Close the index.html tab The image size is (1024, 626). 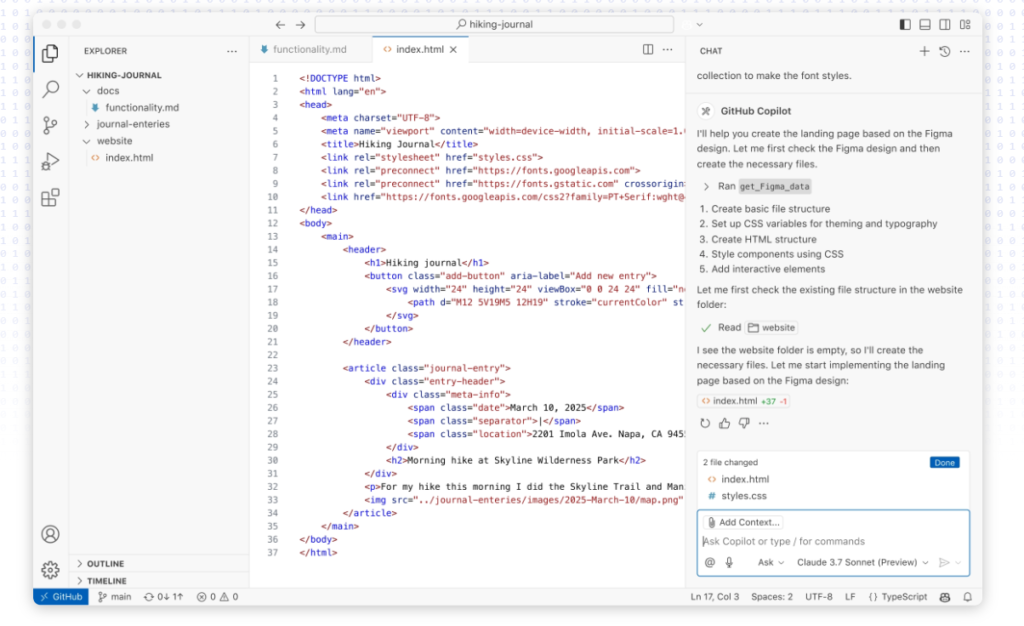(x=453, y=50)
